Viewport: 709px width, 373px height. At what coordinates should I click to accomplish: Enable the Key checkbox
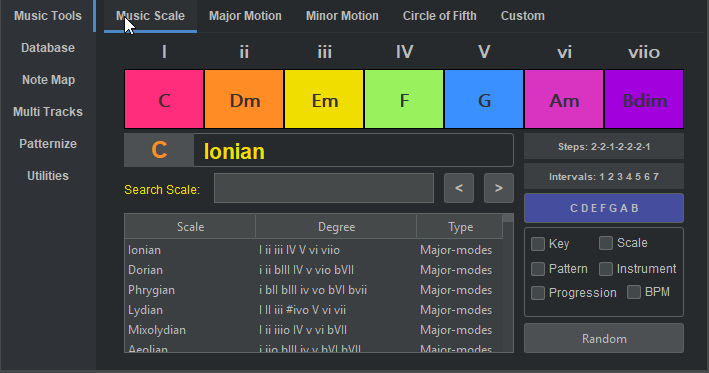pos(538,244)
